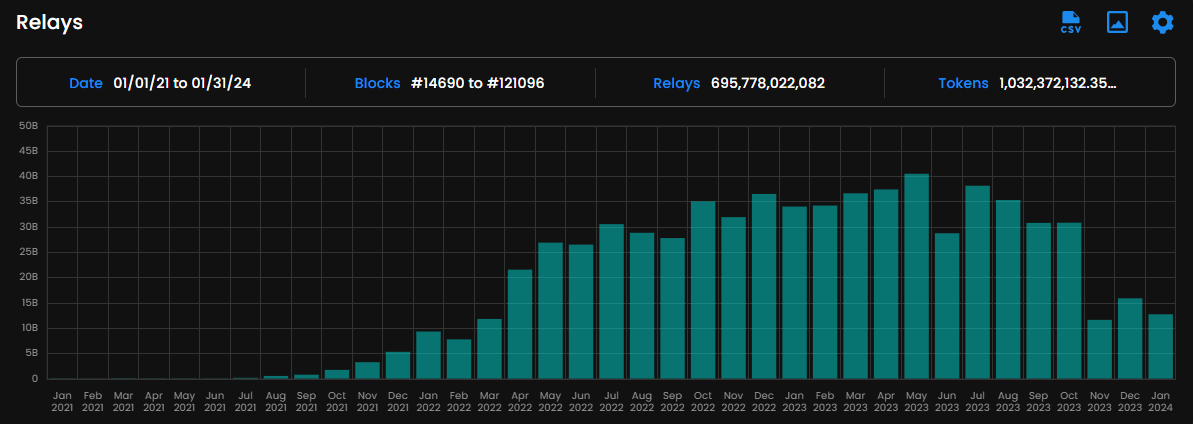
Task: Select the Aug 2022 bar
Action: pyautogui.click(x=642, y=306)
